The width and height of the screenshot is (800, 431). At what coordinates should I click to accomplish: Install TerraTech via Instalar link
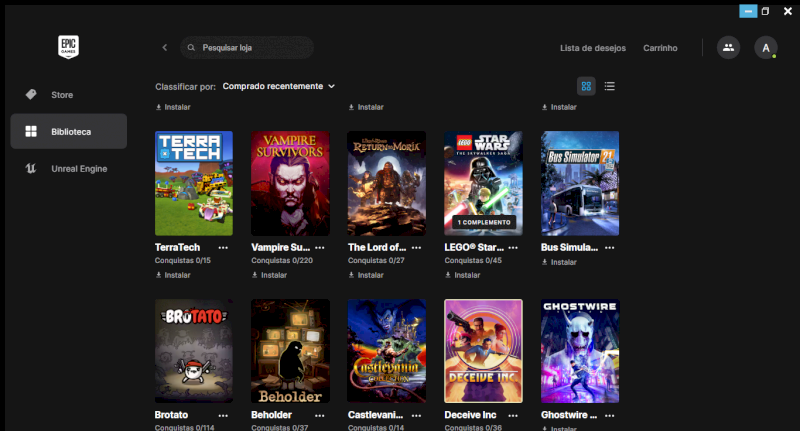[x=176, y=274]
